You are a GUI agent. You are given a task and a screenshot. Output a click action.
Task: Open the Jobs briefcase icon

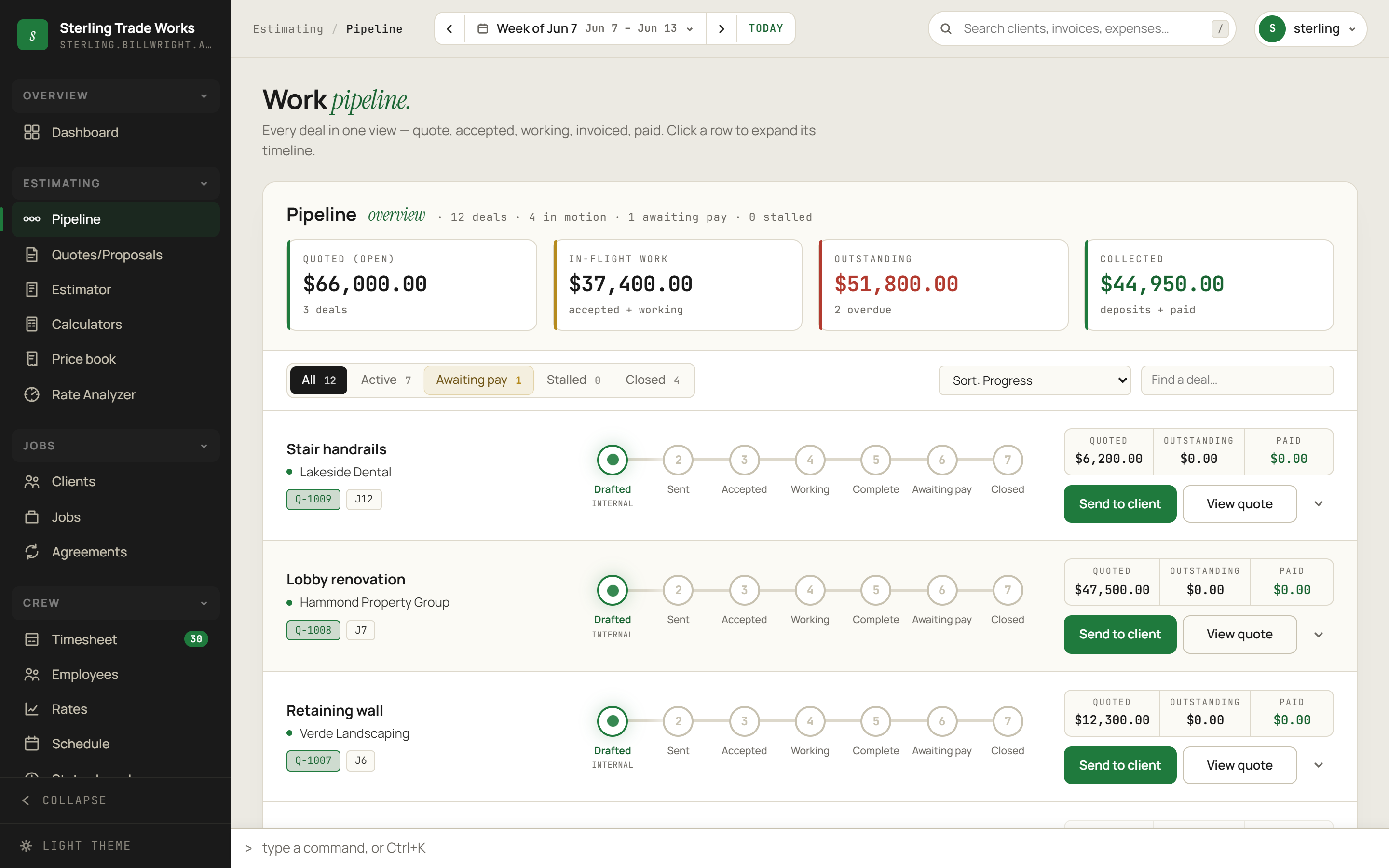pyautogui.click(x=31, y=516)
